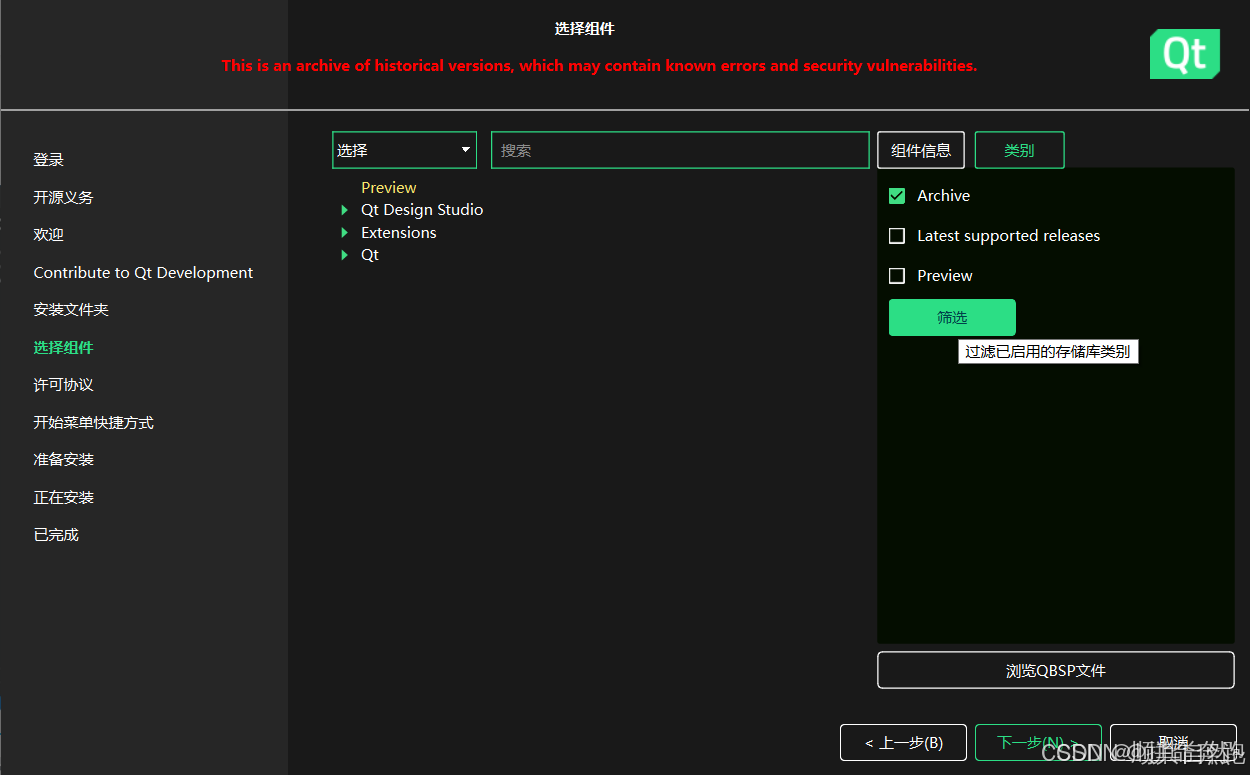Image resolution: width=1250 pixels, height=775 pixels.
Task: Click the 筛选 filter button
Action: pyautogui.click(x=951, y=317)
